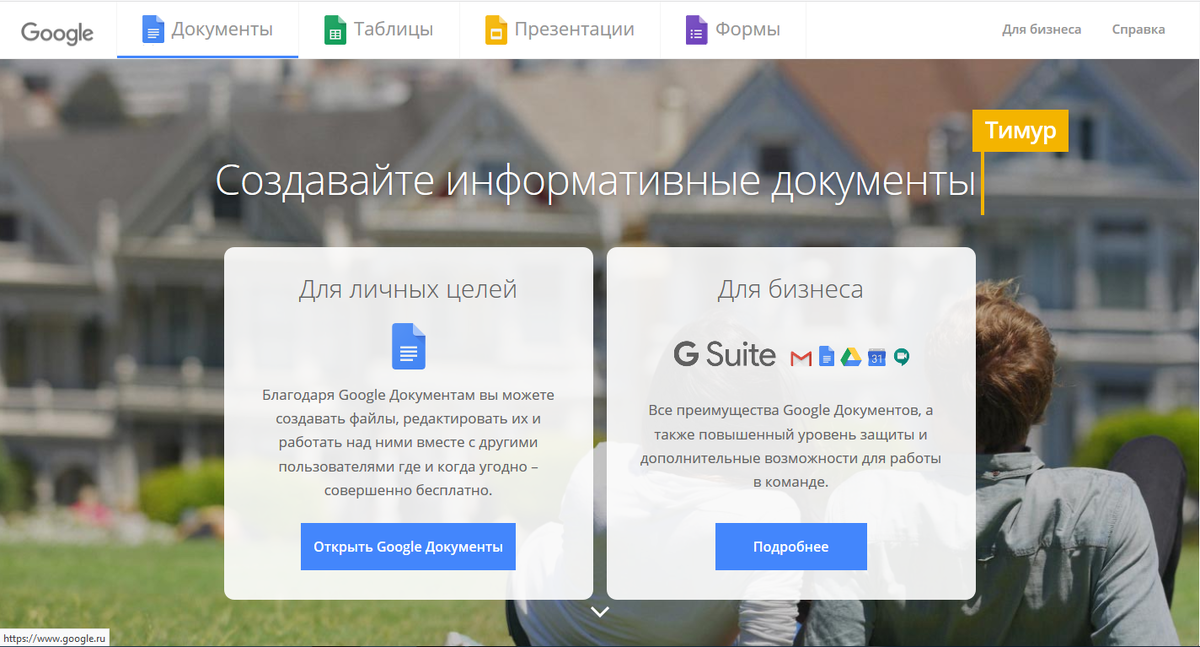Click the Calendar icon beside G Suite

(x=877, y=357)
